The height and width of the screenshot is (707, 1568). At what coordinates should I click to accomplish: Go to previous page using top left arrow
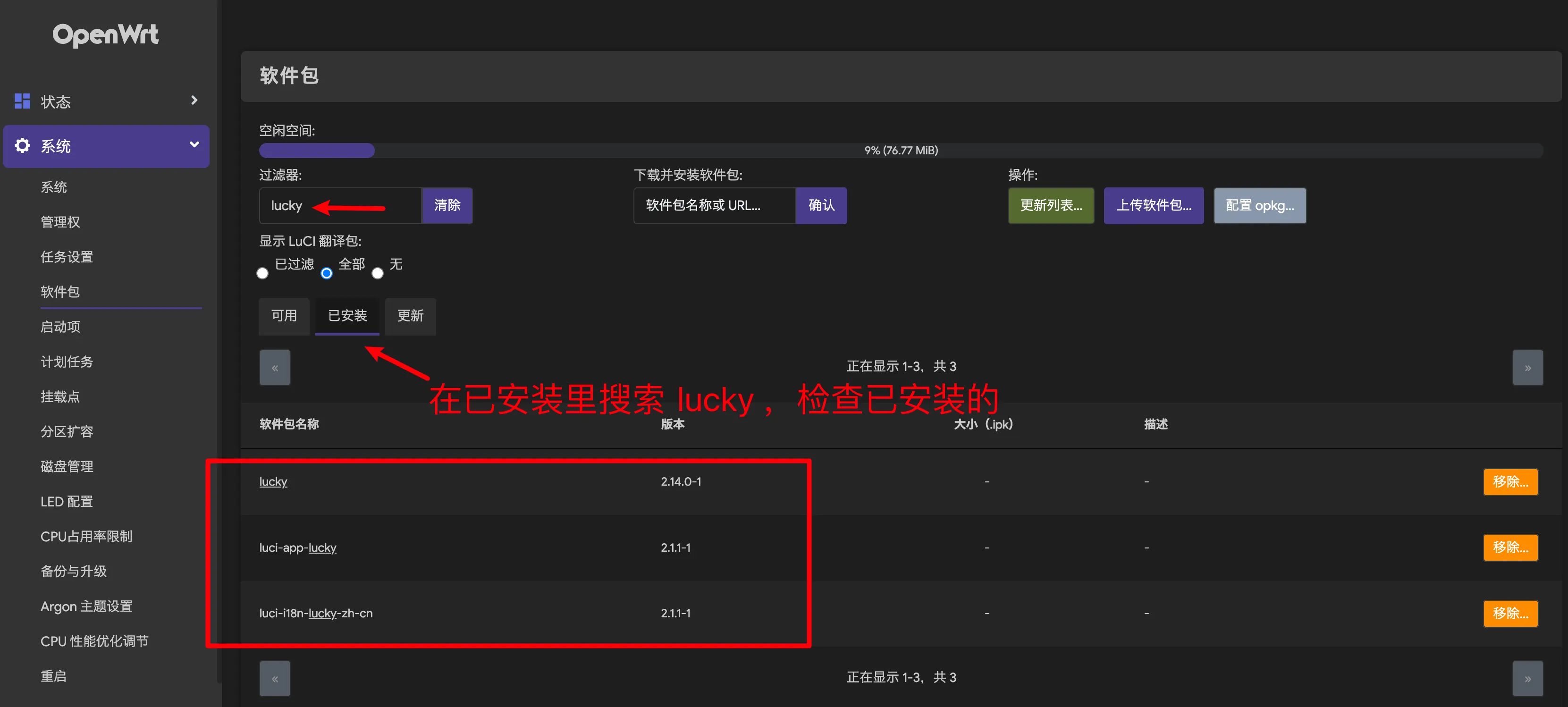[x=275, y=368]
